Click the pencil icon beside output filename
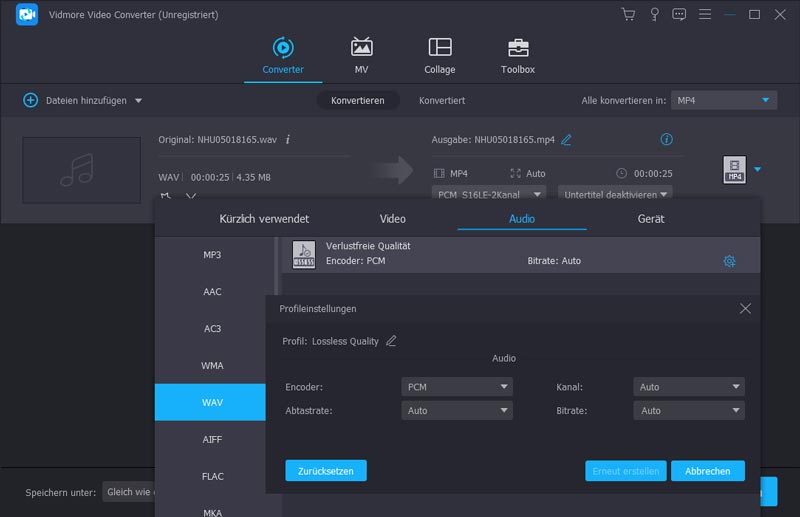The image size is (800, 517). click(x=567, y=140)
